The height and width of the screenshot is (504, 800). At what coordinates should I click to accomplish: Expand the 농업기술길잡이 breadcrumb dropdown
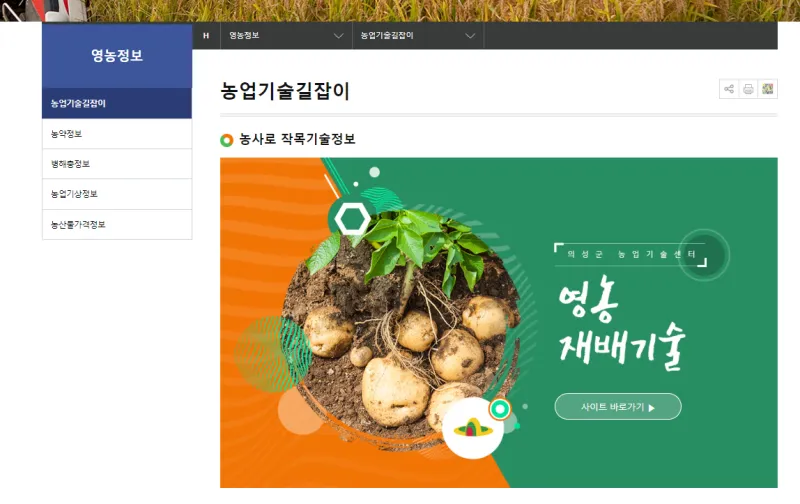tap(418, 36)
